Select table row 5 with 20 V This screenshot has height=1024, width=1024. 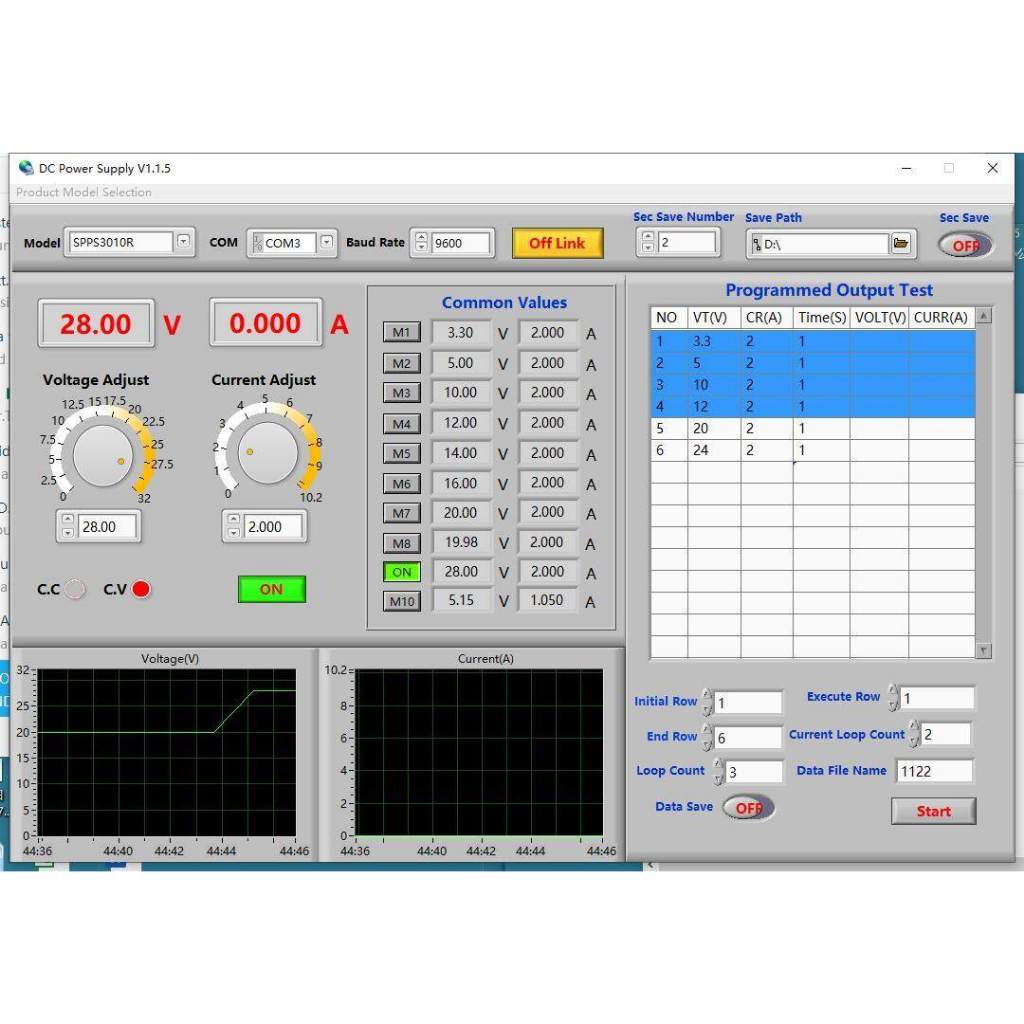click(812, 428)
